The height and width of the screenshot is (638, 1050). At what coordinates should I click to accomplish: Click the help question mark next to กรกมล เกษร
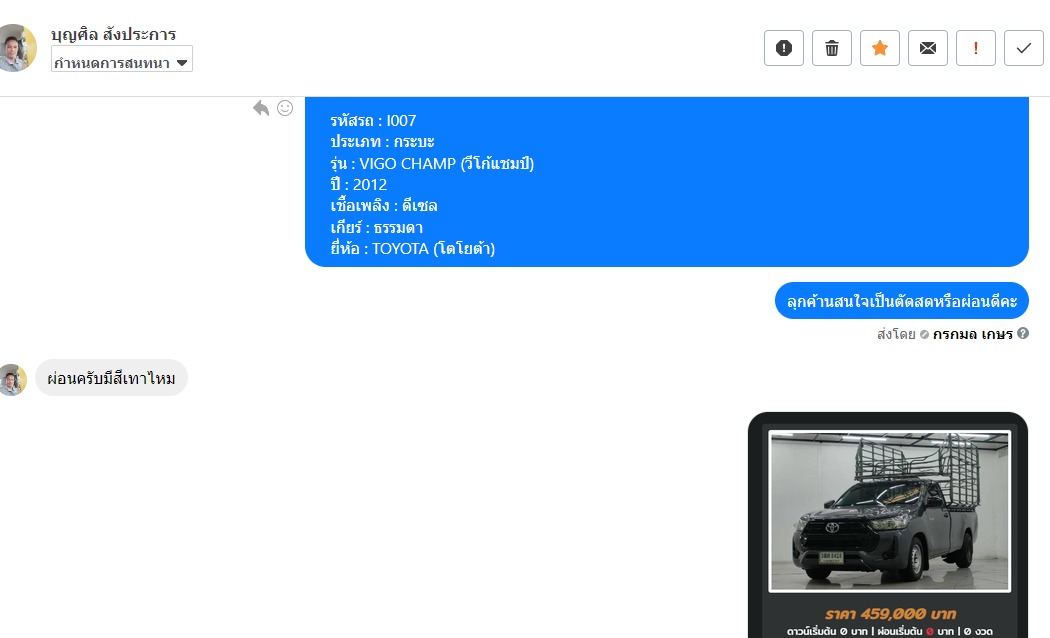(1023, 333)
